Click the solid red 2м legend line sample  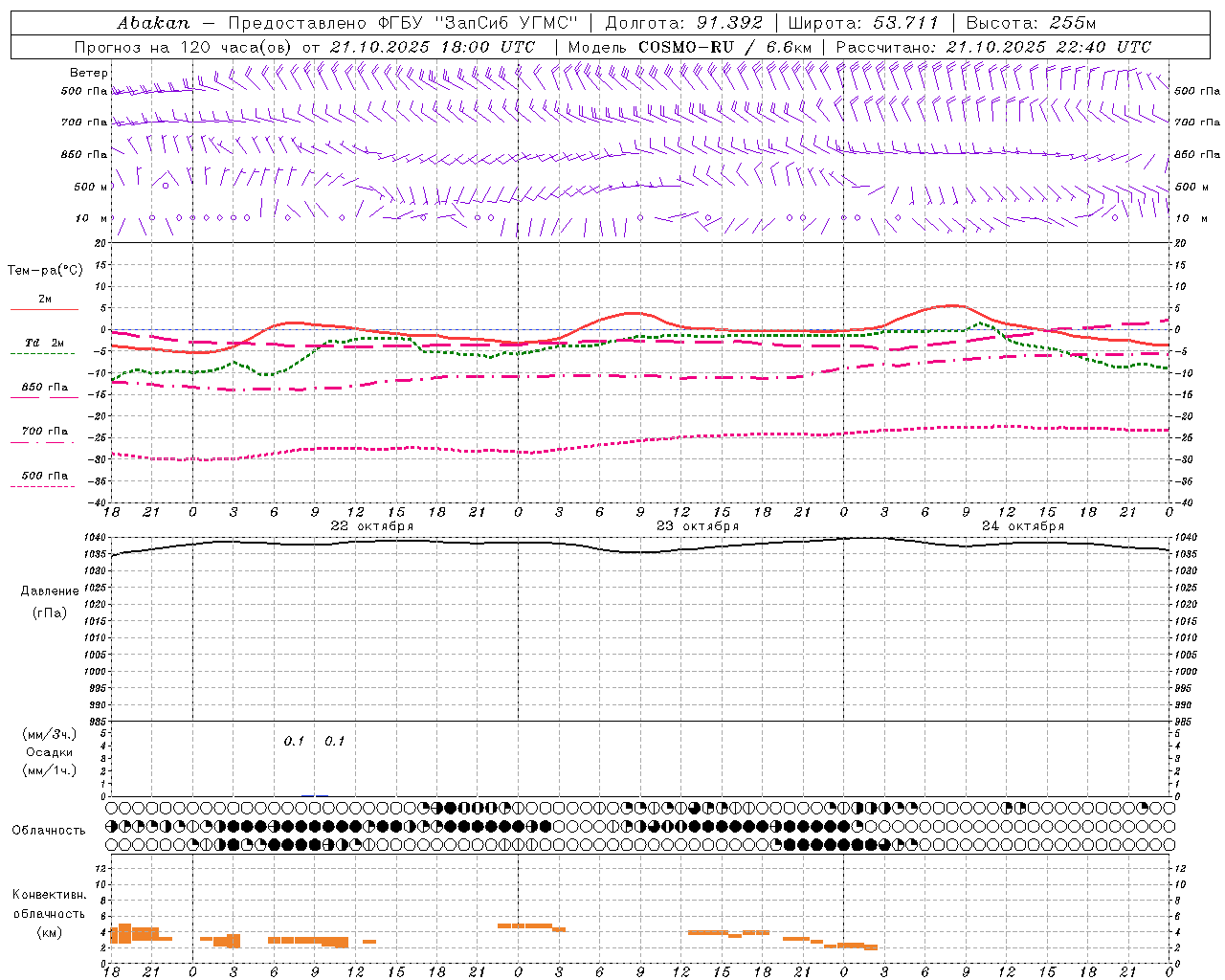point(44,310)
